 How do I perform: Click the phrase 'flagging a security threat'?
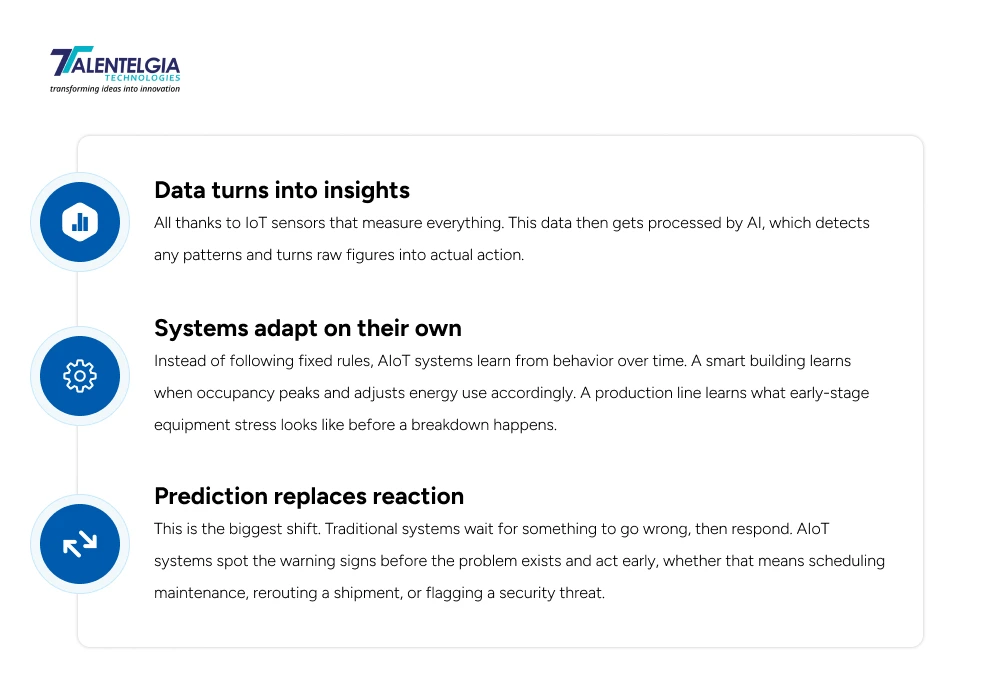(x=515, y=593)
